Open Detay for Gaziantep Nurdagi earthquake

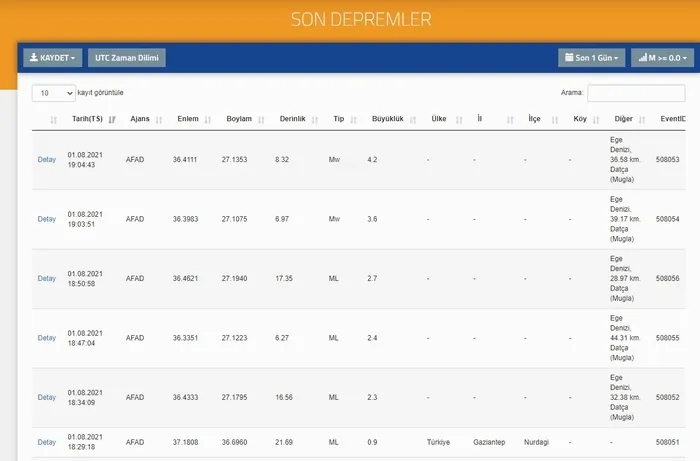47,442
